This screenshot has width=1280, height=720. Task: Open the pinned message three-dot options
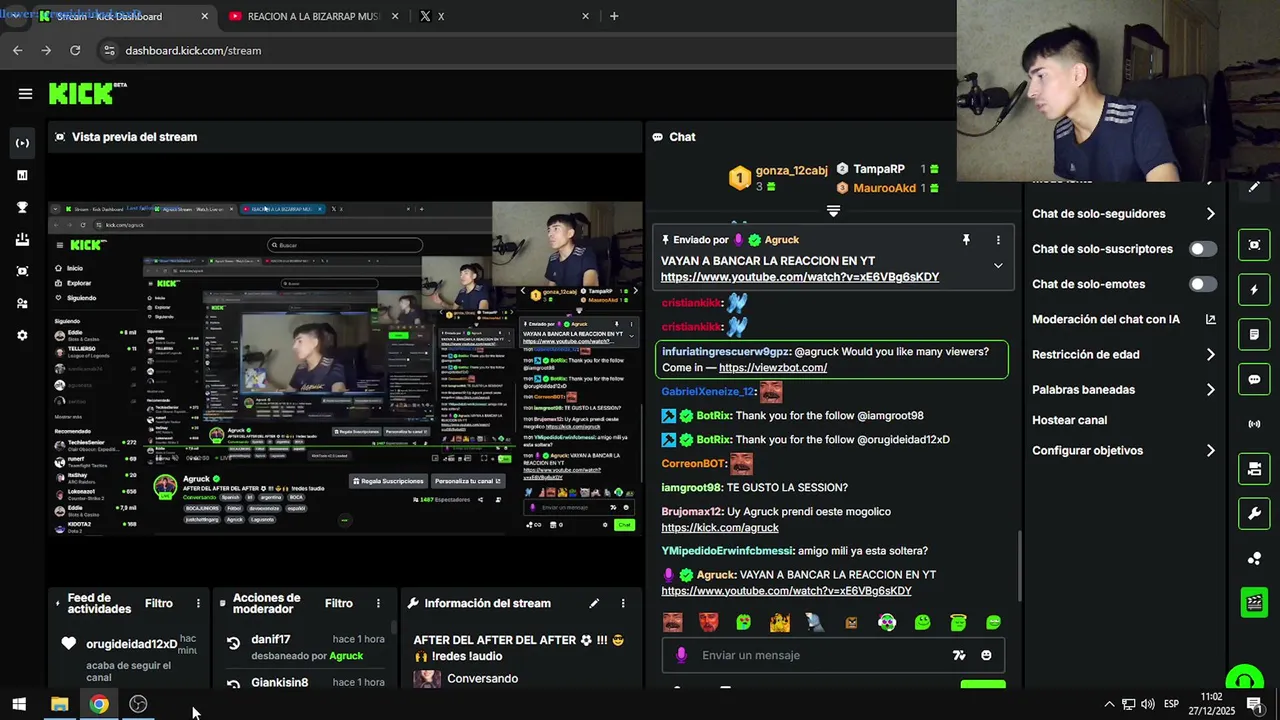[998, 240]
